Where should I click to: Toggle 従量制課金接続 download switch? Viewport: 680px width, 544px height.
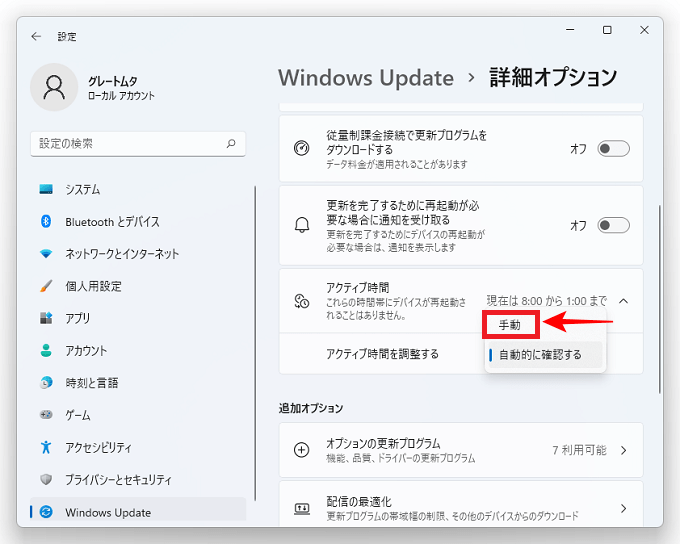tap(613, 148)
